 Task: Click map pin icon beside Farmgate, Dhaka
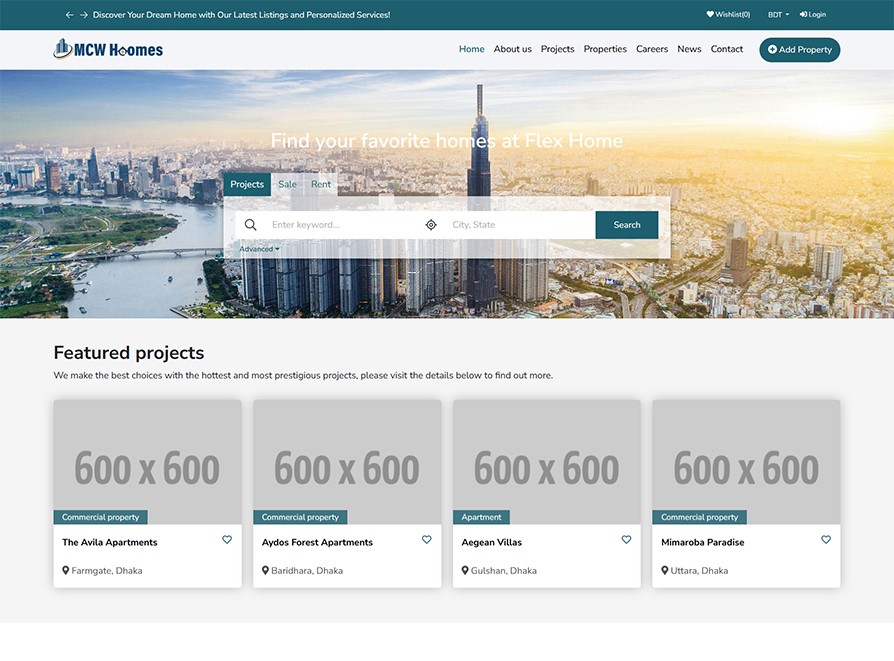[x=66, y=571]
